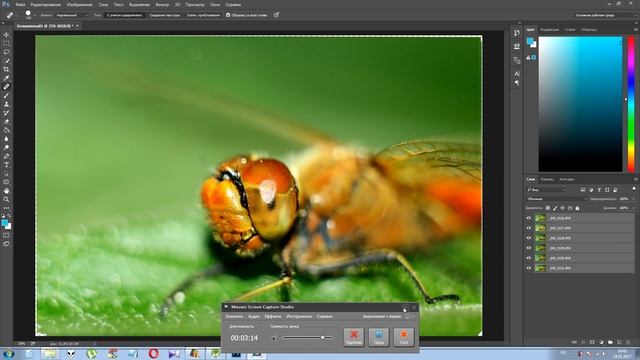The height and width of the screenshot is (360, 640).
Task: Open the brush preset picker dropdown
Action: (x=35, y=15)
